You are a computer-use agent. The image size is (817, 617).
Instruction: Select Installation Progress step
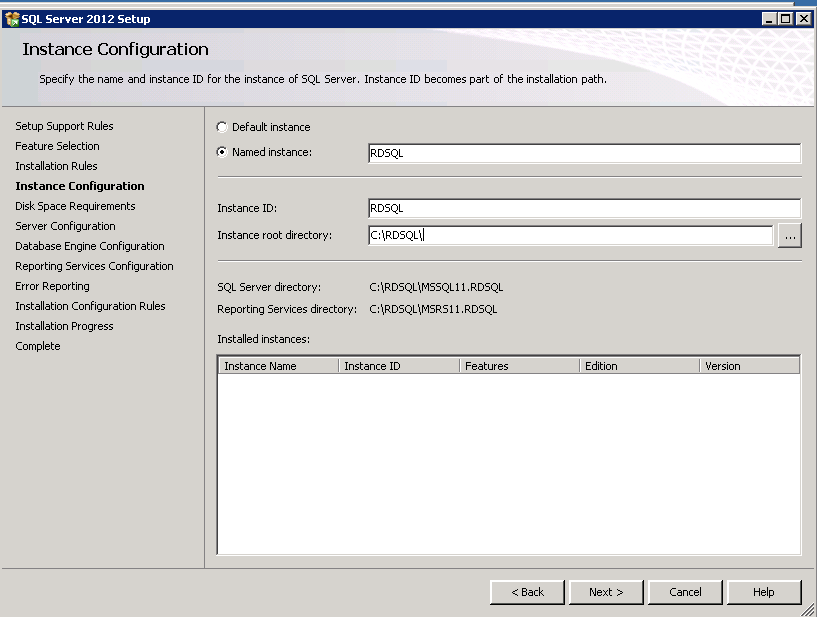[x=64, y=326]
